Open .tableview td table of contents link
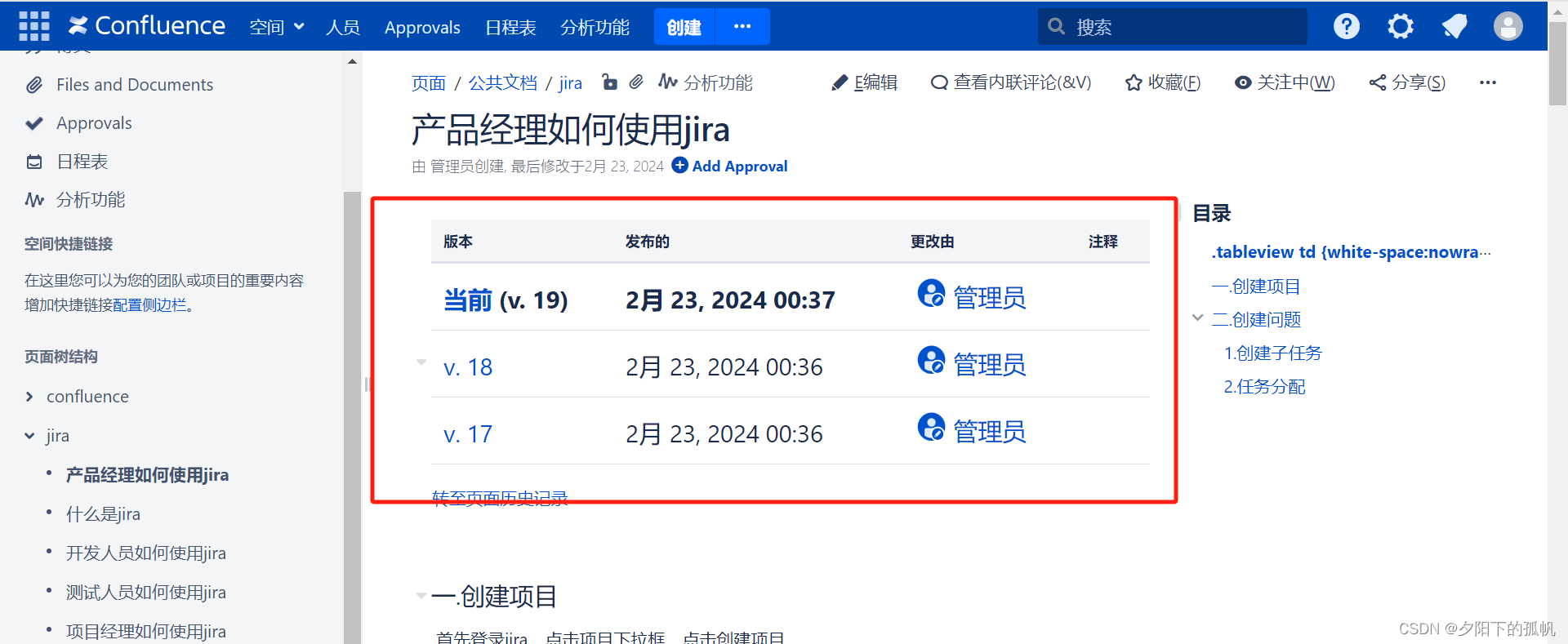This screenshot has width=1568, height=644. click(x=1351, y=252)
